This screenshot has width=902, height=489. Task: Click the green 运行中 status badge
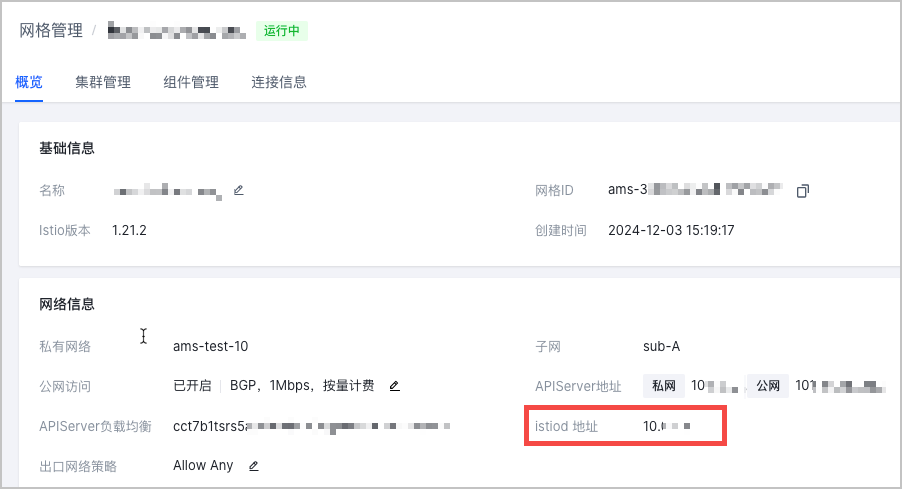click(282, 31)
